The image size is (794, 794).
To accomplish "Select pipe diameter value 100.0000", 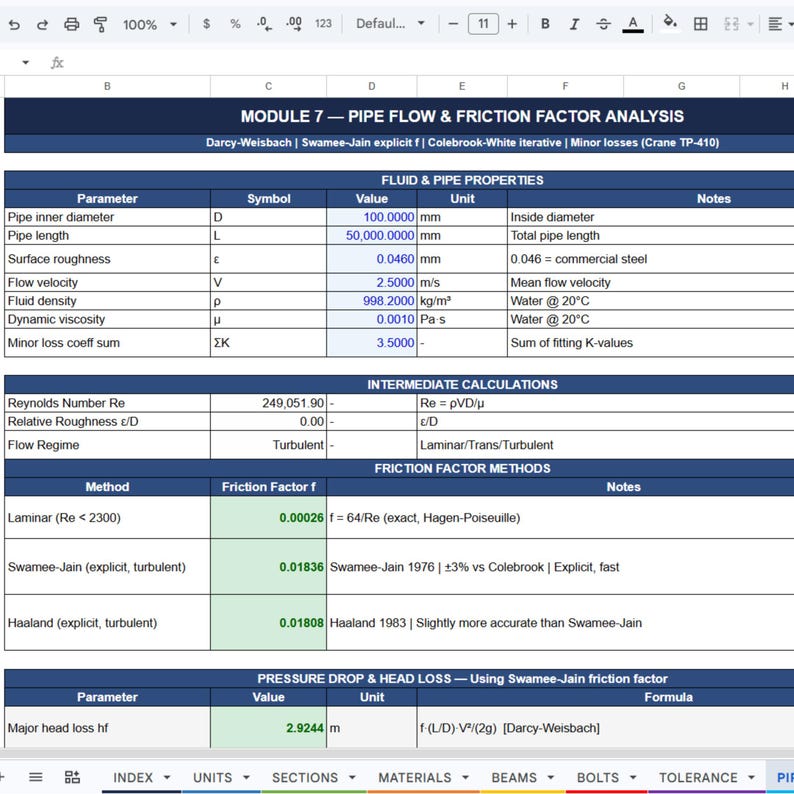I will [372, 217].
